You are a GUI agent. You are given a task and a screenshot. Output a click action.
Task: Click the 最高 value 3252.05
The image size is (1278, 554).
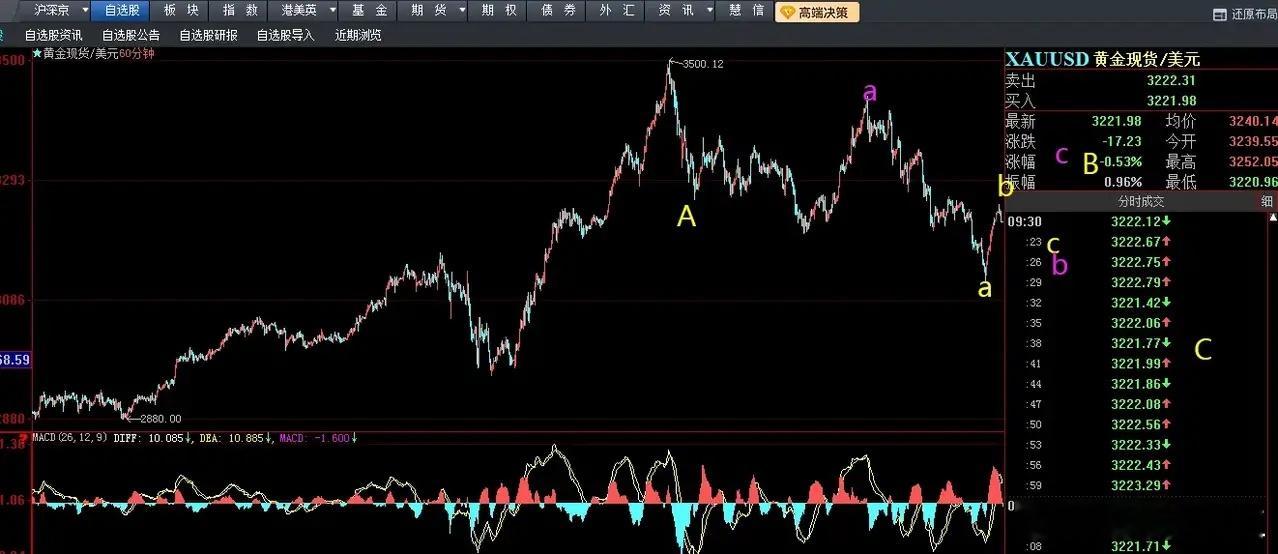pos(1255,161)
